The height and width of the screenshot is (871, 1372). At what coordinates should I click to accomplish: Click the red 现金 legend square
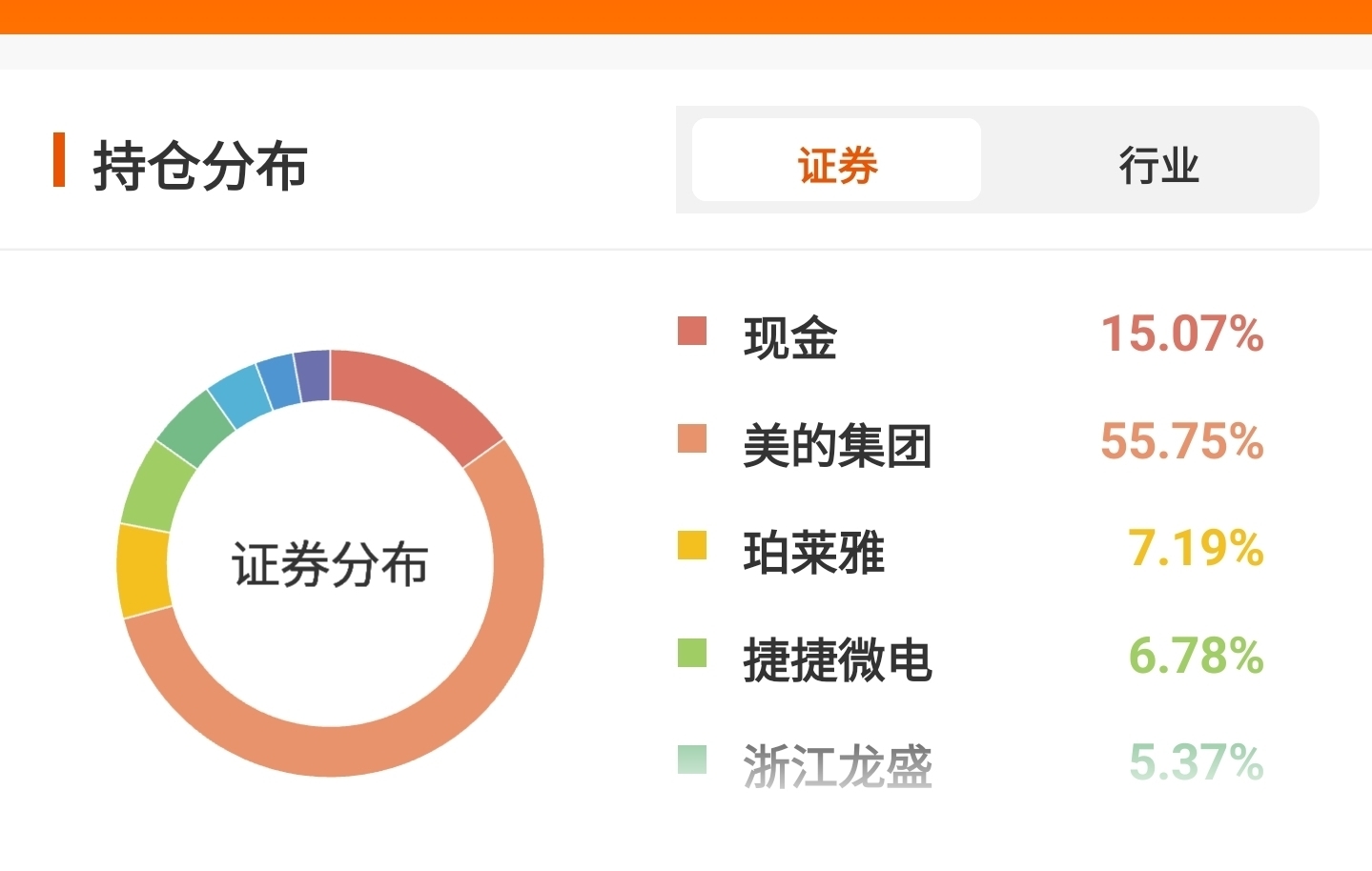point(692,331)
